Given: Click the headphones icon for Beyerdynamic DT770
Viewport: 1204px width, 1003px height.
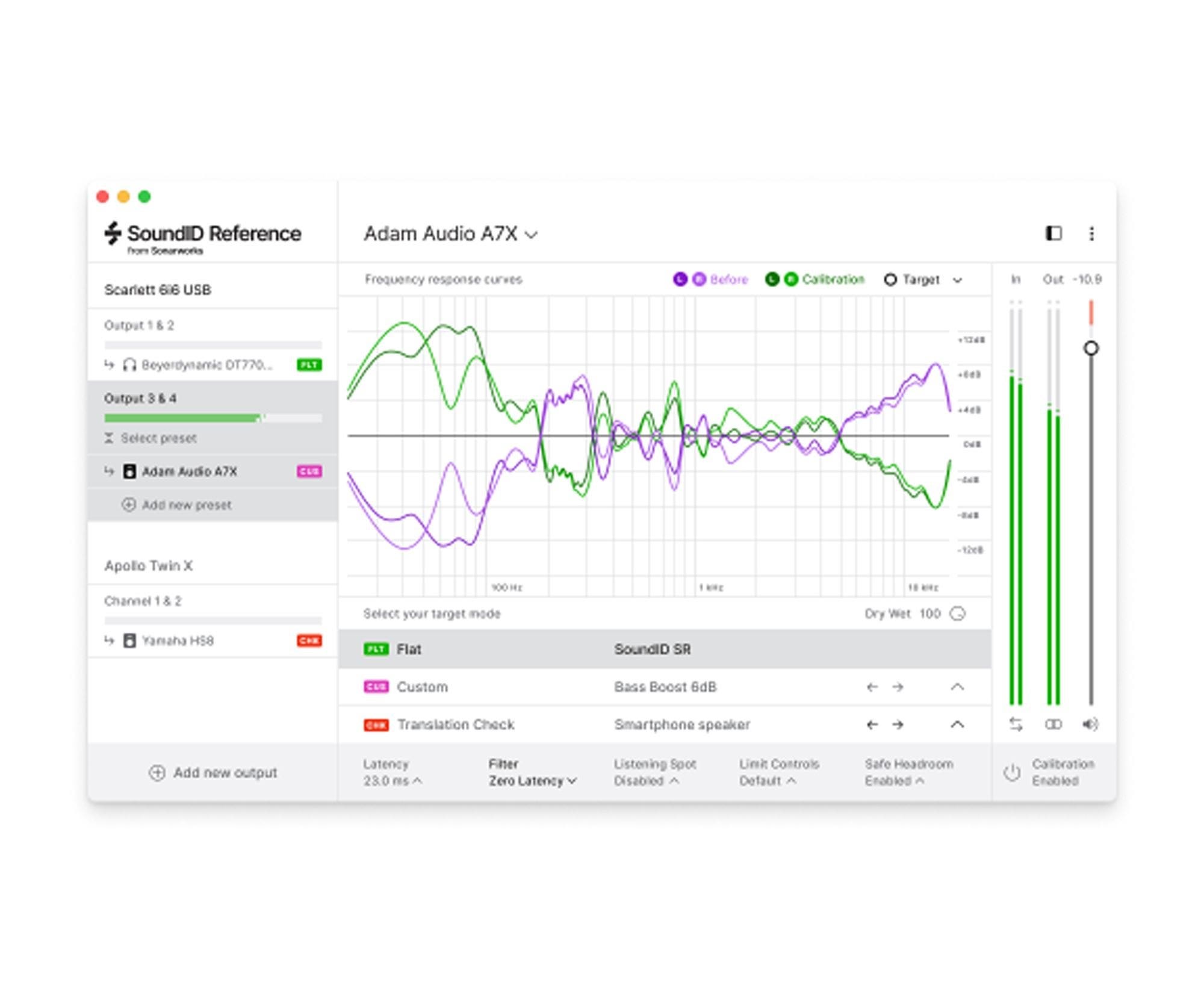Looking at the screenshot, I should pos(129,365).
